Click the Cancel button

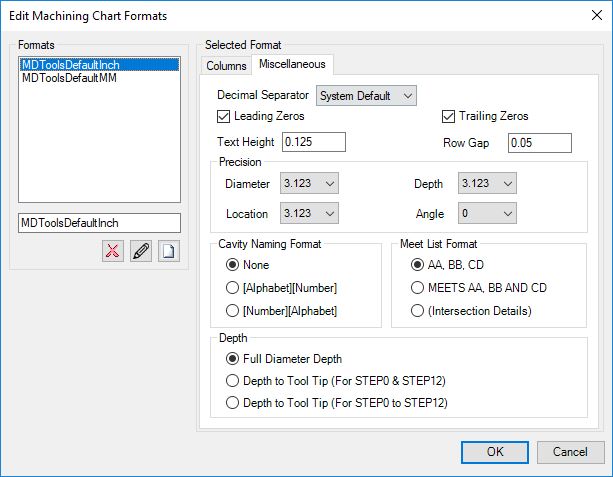pyautogui.click(x=570, y=452)
